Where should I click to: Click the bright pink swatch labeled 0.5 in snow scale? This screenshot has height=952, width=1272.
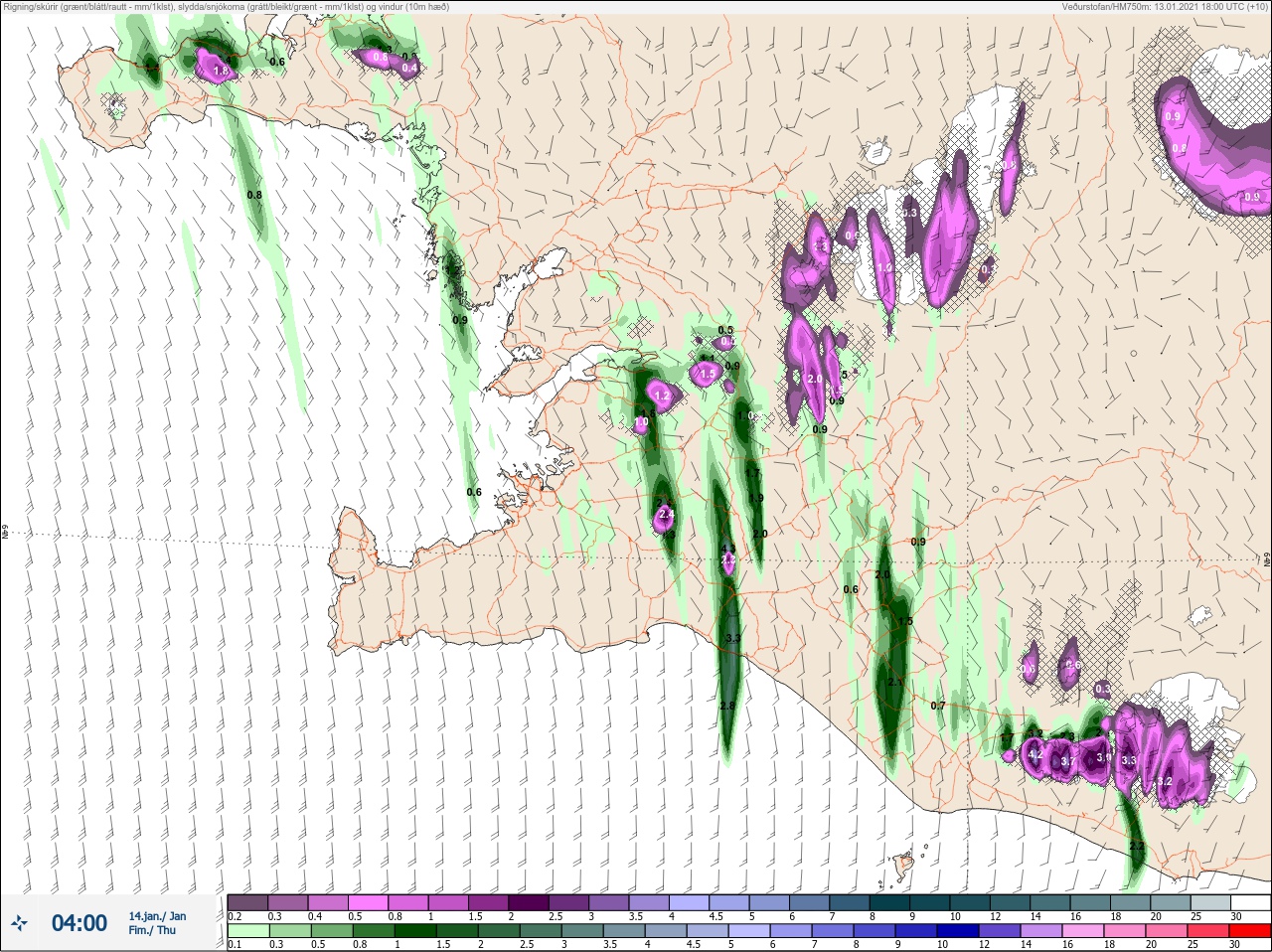368,902
